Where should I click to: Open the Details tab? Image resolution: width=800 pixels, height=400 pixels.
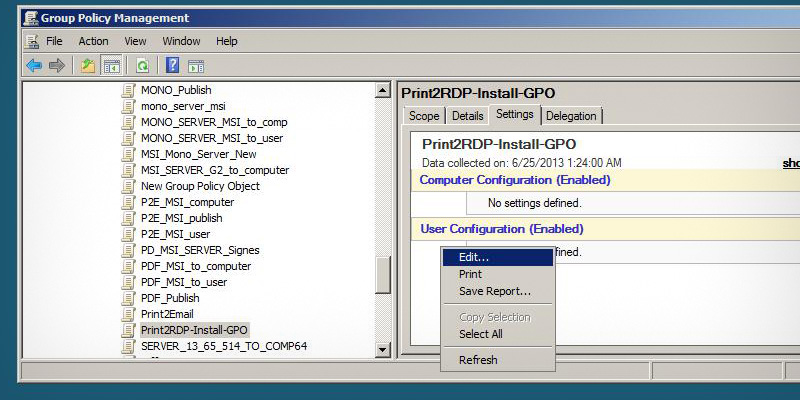[x=467, y=116]
